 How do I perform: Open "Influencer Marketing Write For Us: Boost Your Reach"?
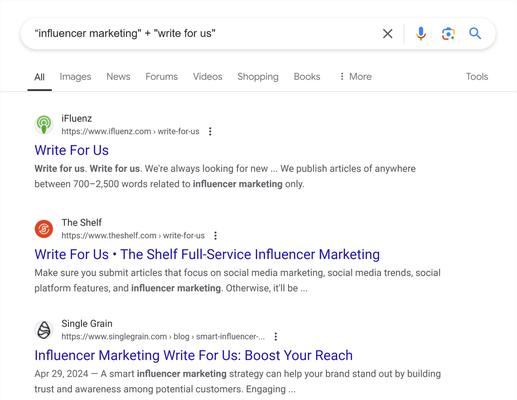(193, 356)
